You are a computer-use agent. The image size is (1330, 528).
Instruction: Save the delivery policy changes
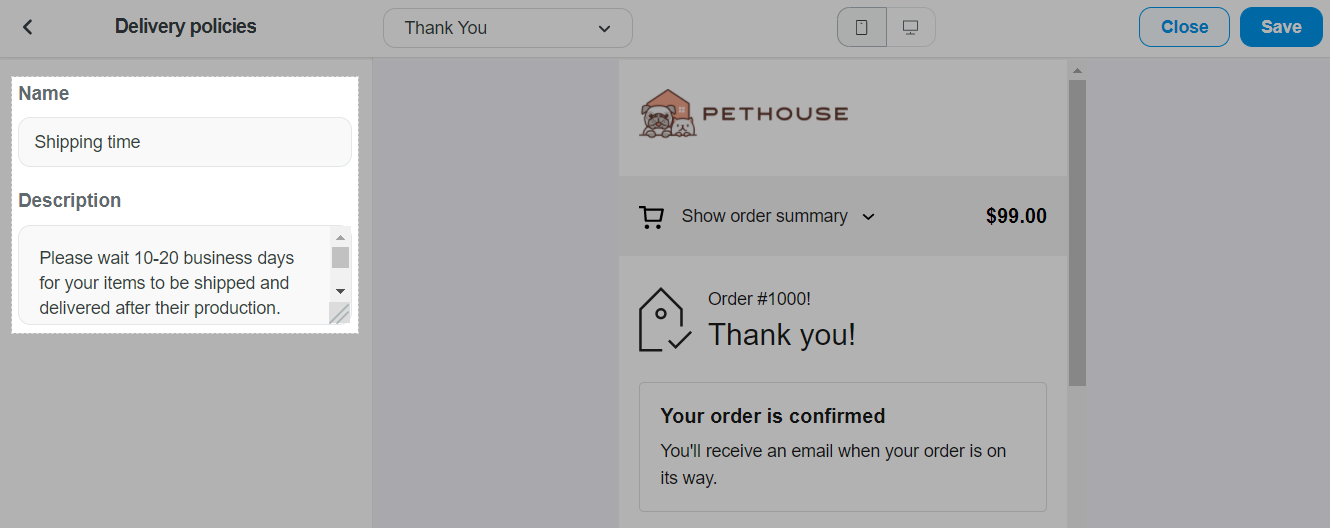[x=1280, y=27]
